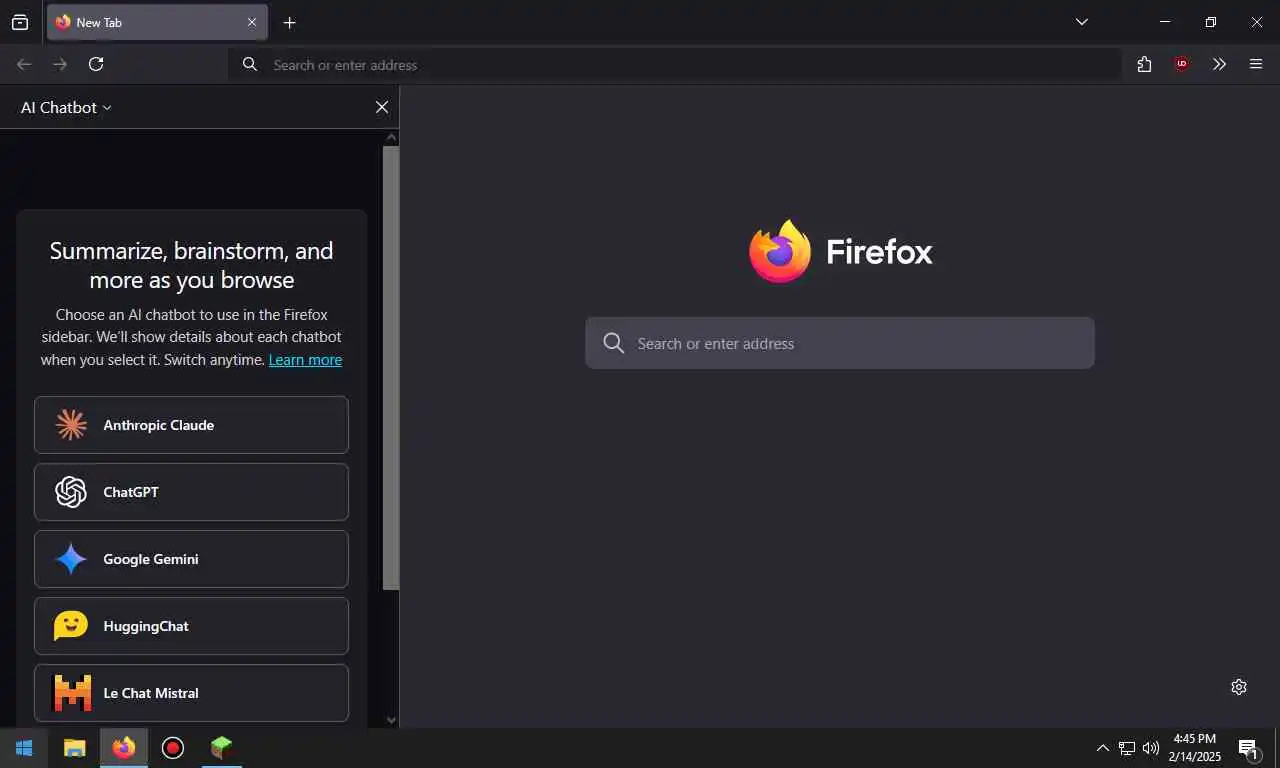1280x768 pixels.
Task: Open the uBlock Origin extension icon
Action: coord(1182,64)
